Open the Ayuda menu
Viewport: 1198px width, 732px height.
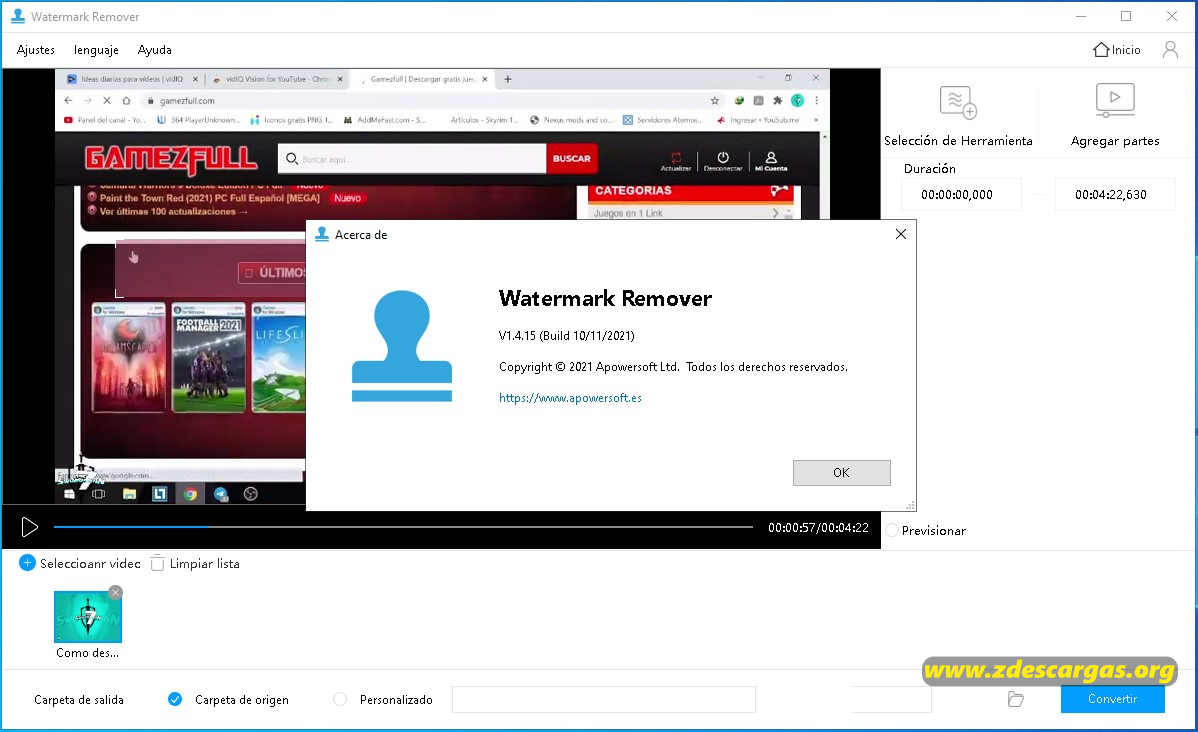coord(154,50)
